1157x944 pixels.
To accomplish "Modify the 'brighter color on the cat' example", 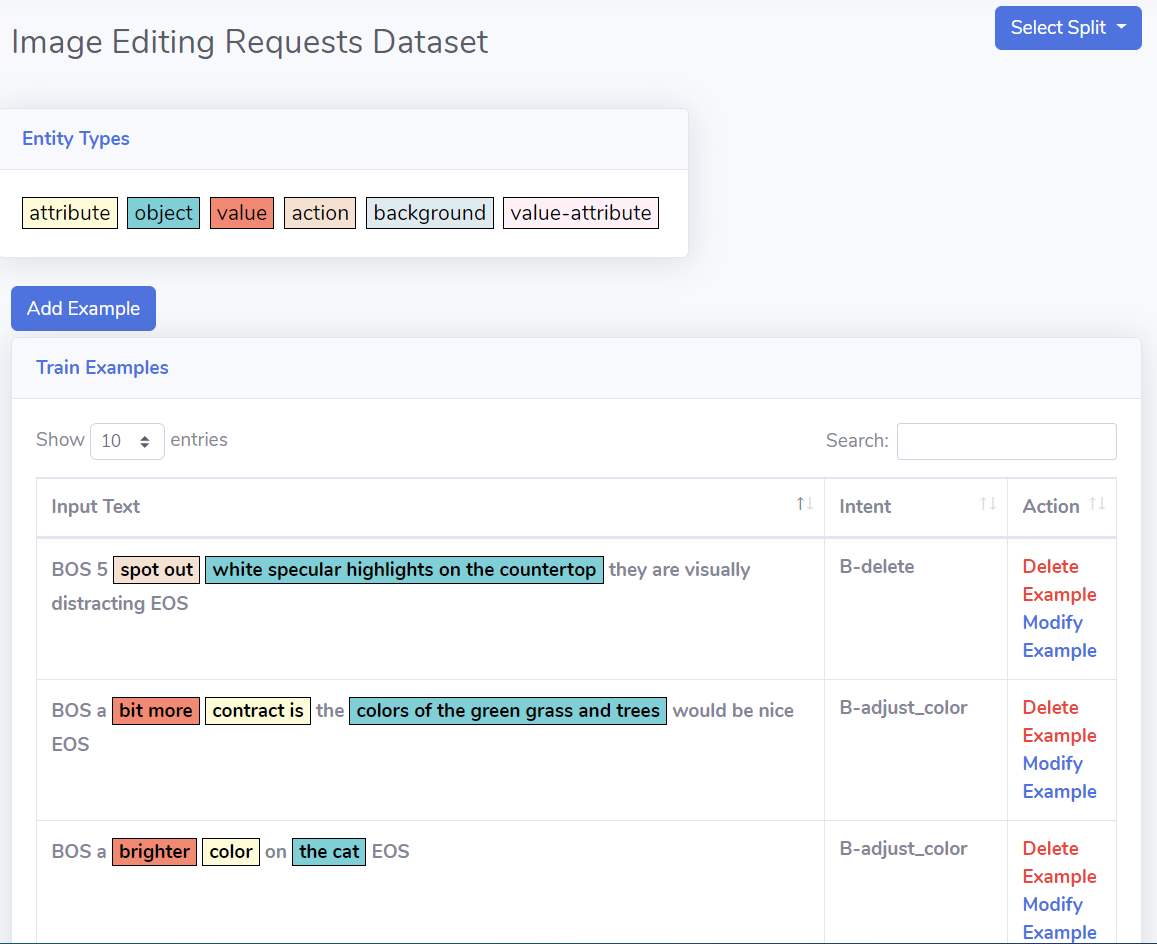I will click(1058, 918).
